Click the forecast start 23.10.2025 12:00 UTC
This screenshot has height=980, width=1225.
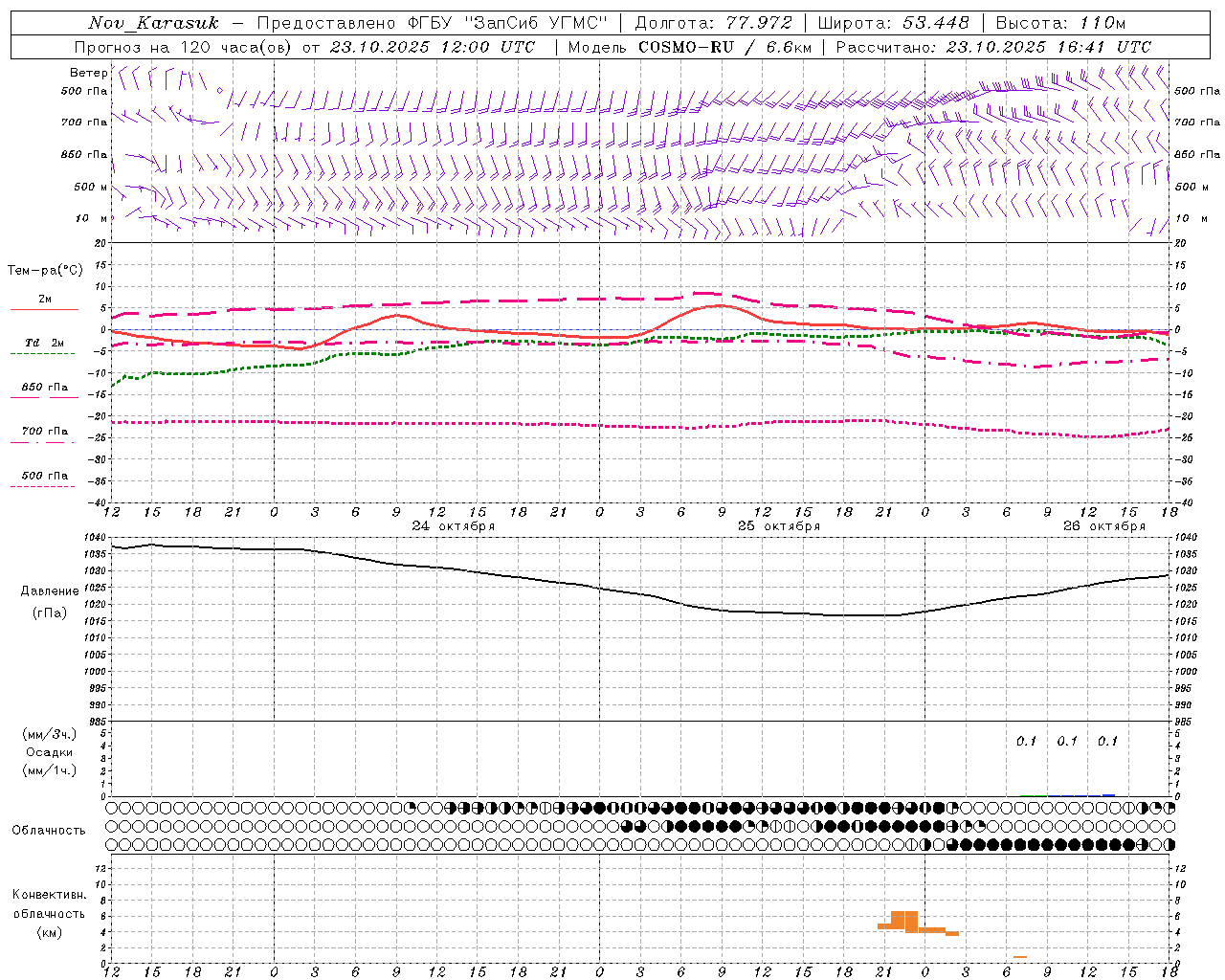433,47
